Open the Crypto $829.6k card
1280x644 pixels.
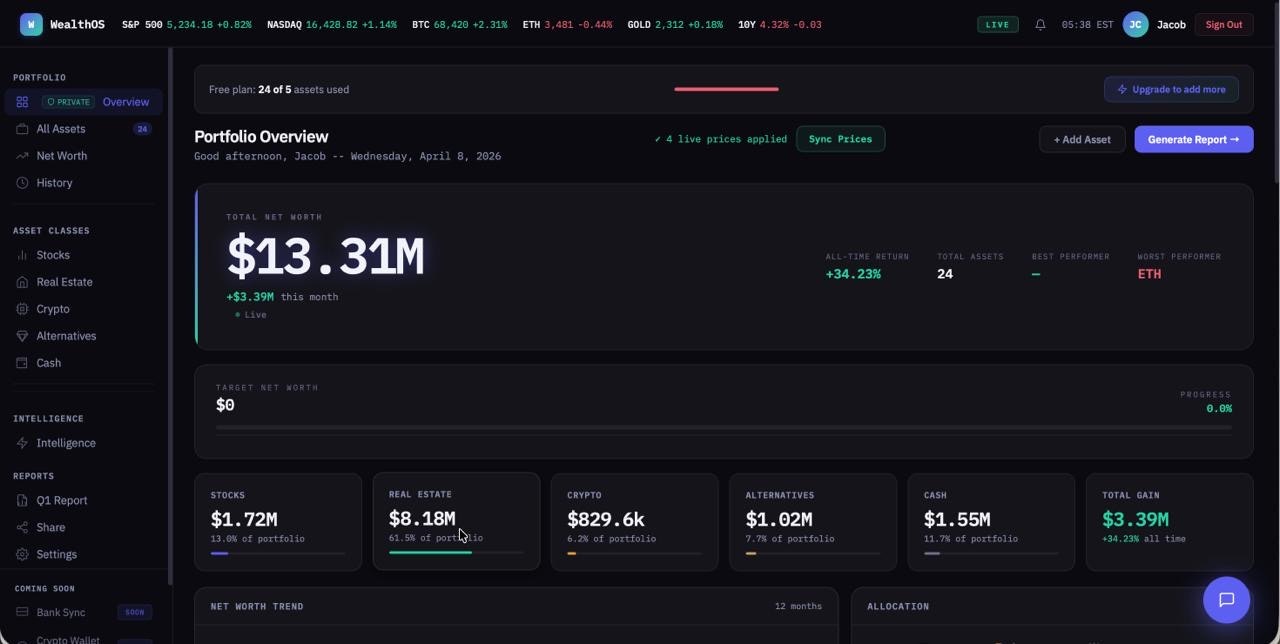coord(634,522)
